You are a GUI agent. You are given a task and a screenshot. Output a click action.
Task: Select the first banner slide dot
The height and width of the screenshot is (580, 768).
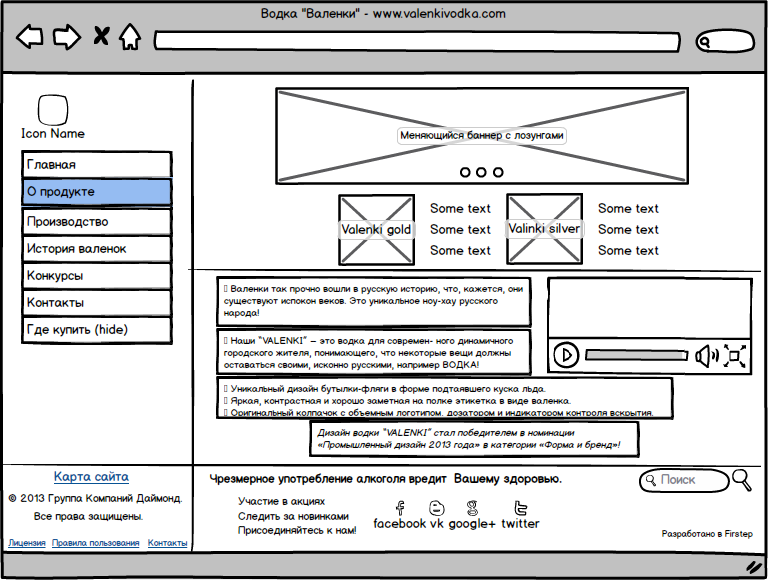pos(465,172)
